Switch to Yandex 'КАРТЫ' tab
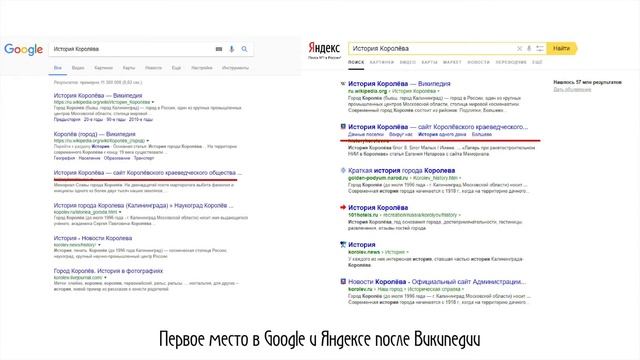 click(429, 62)
